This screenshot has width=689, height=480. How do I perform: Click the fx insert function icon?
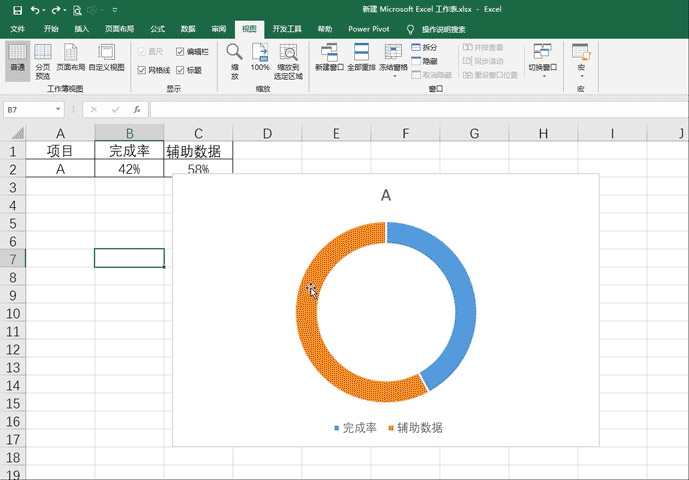click(137, 109)
